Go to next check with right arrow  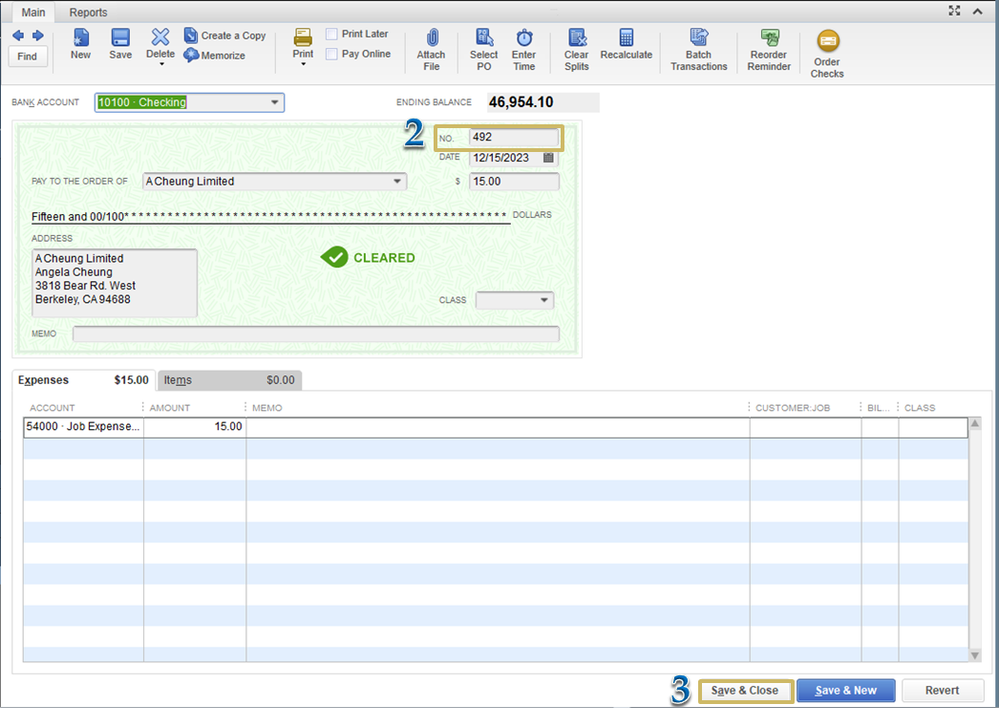coord(38,36)
